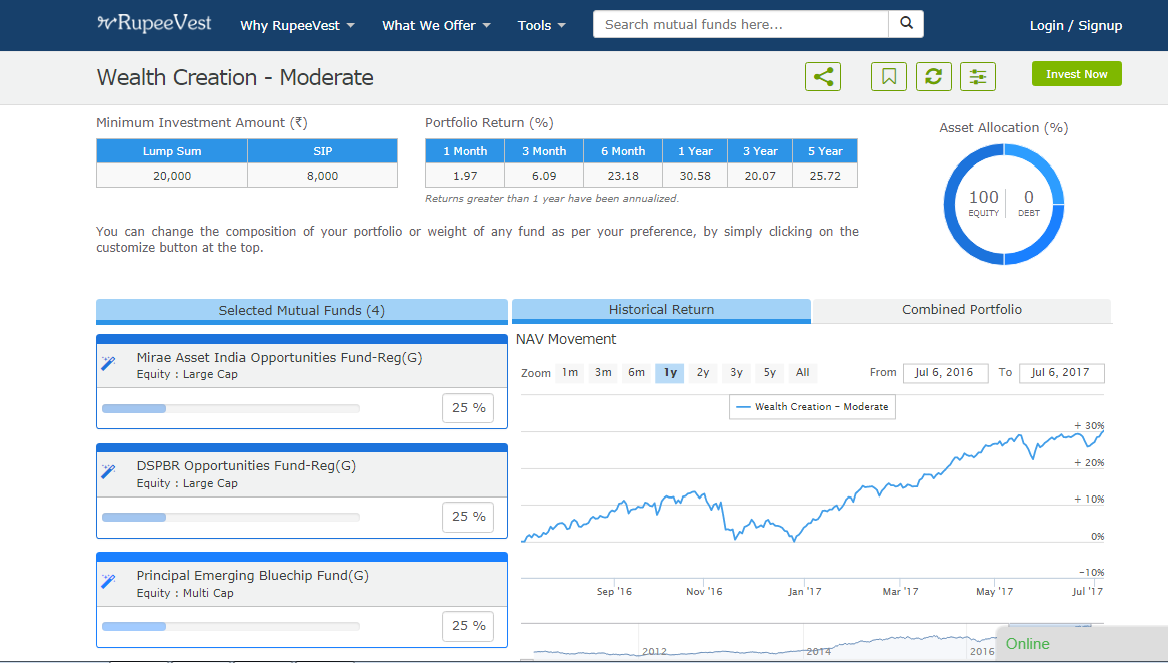
Task: Click the 20,000 lump sum amount
Action: pyautogui.click(x=172, y=176)
